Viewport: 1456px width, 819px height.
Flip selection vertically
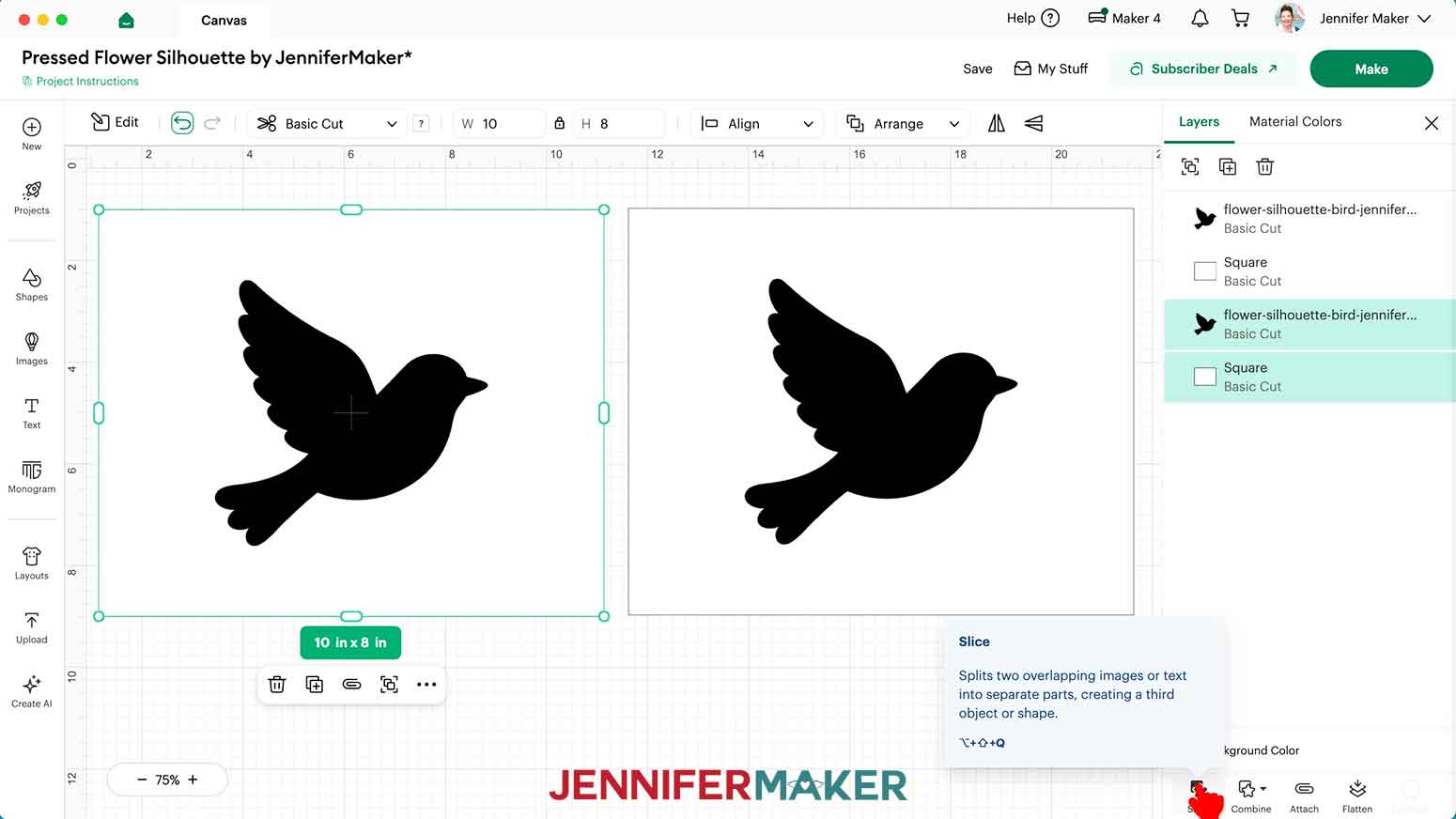(x=1033, y=123)
